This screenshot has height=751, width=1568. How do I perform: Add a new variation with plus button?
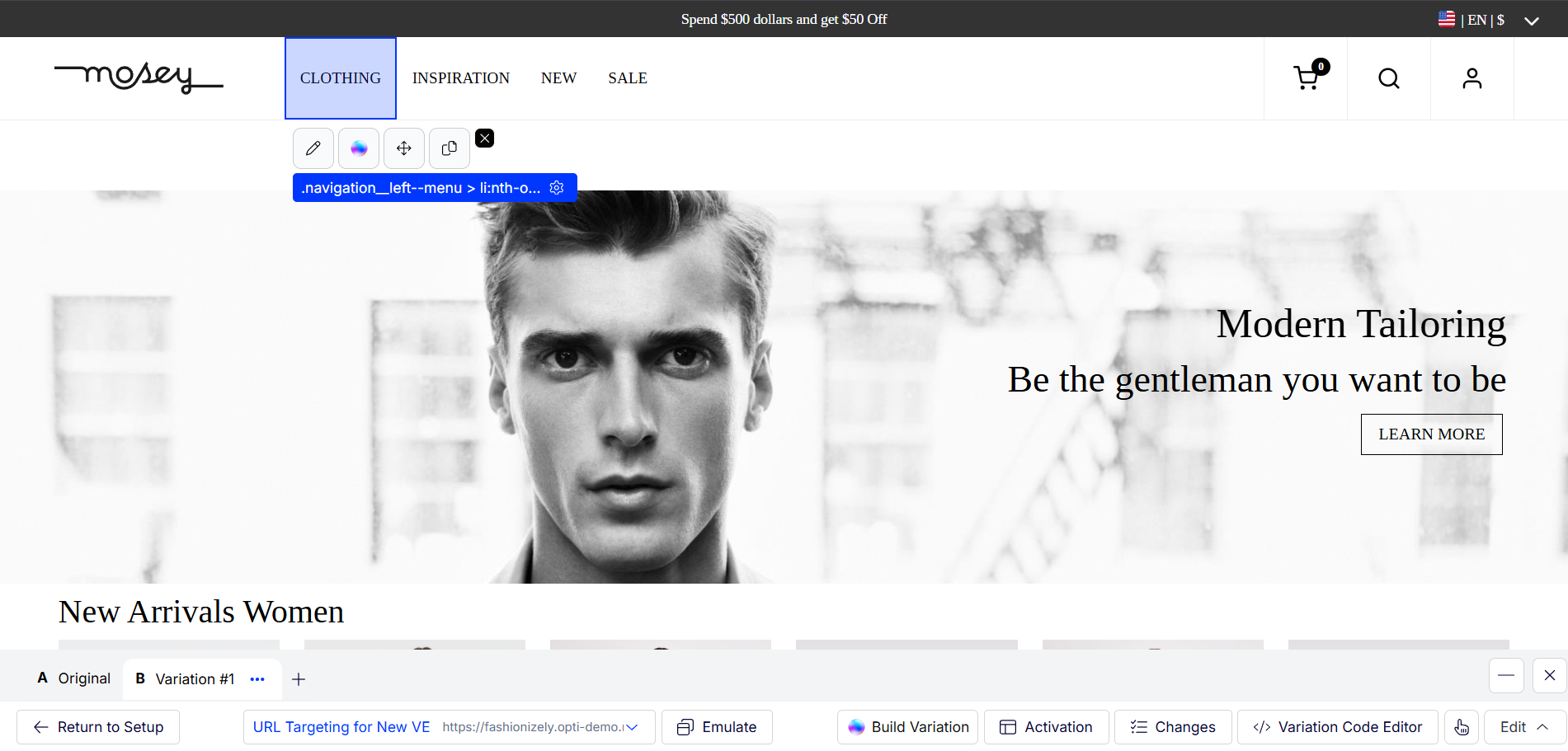299,679
